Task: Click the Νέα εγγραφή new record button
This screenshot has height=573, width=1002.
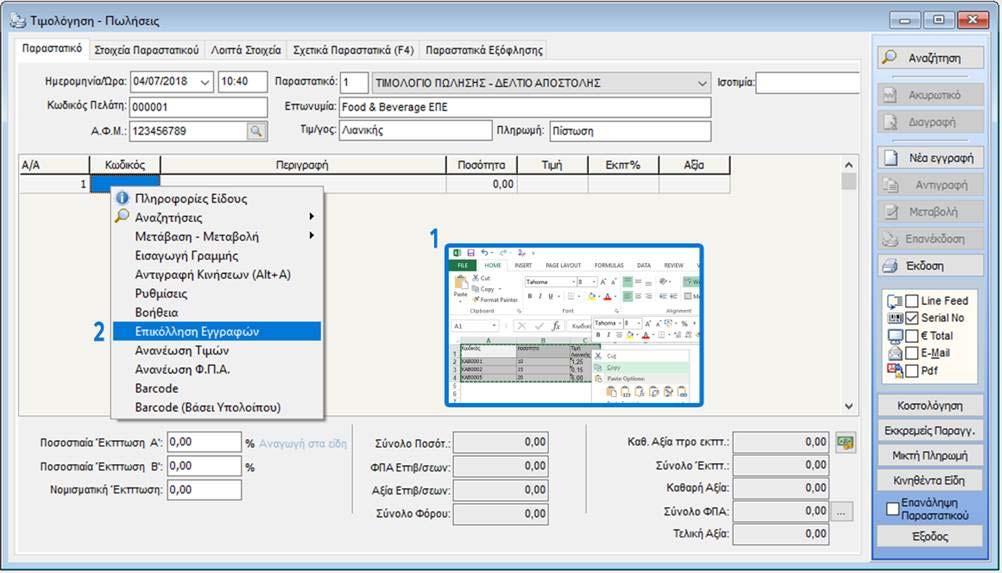Action: [930, 158]
